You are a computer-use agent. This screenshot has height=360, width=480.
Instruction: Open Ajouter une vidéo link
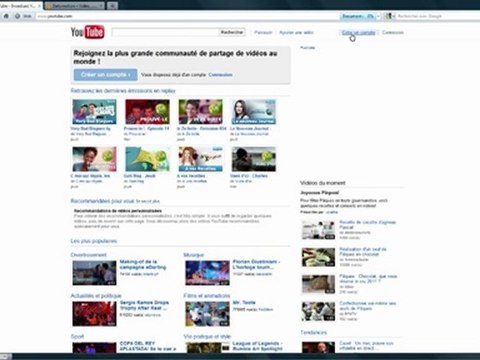coord(296,33)
